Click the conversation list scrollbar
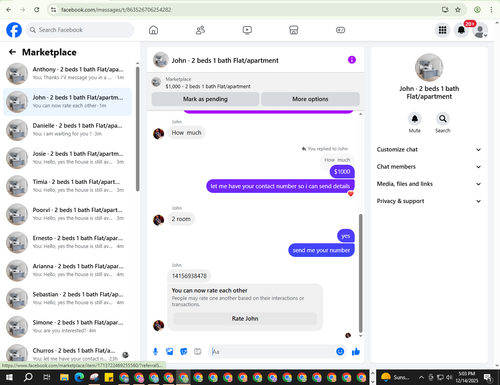Viewport: 500px width, 385px height. (x=137, y=129)
